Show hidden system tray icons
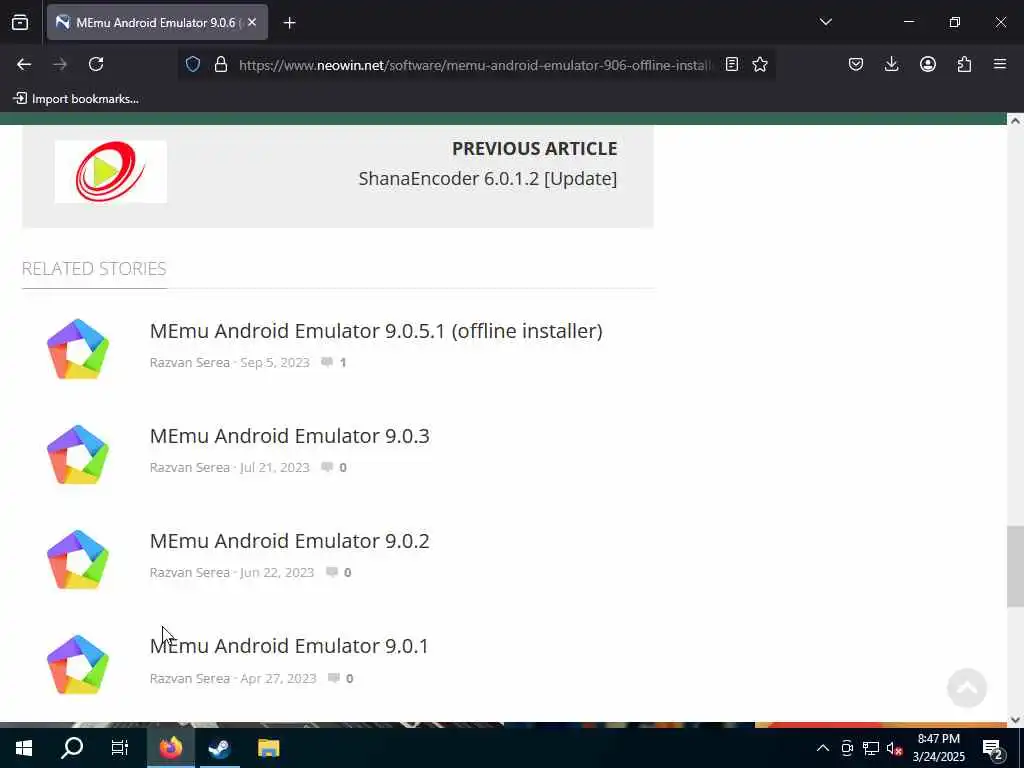This screenshot has height=768, width=1024. [823, 748]
